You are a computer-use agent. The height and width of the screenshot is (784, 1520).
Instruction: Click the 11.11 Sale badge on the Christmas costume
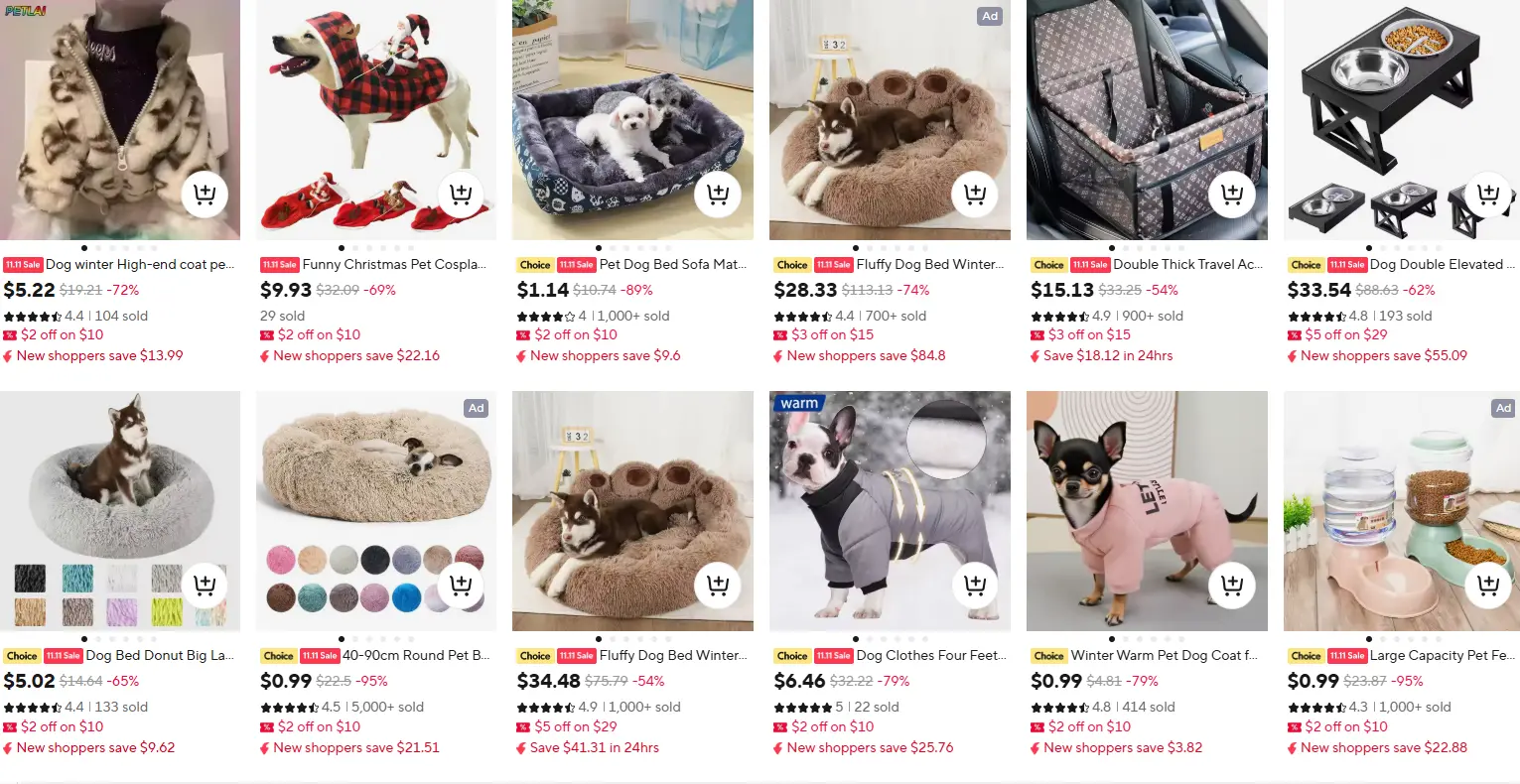279,264
